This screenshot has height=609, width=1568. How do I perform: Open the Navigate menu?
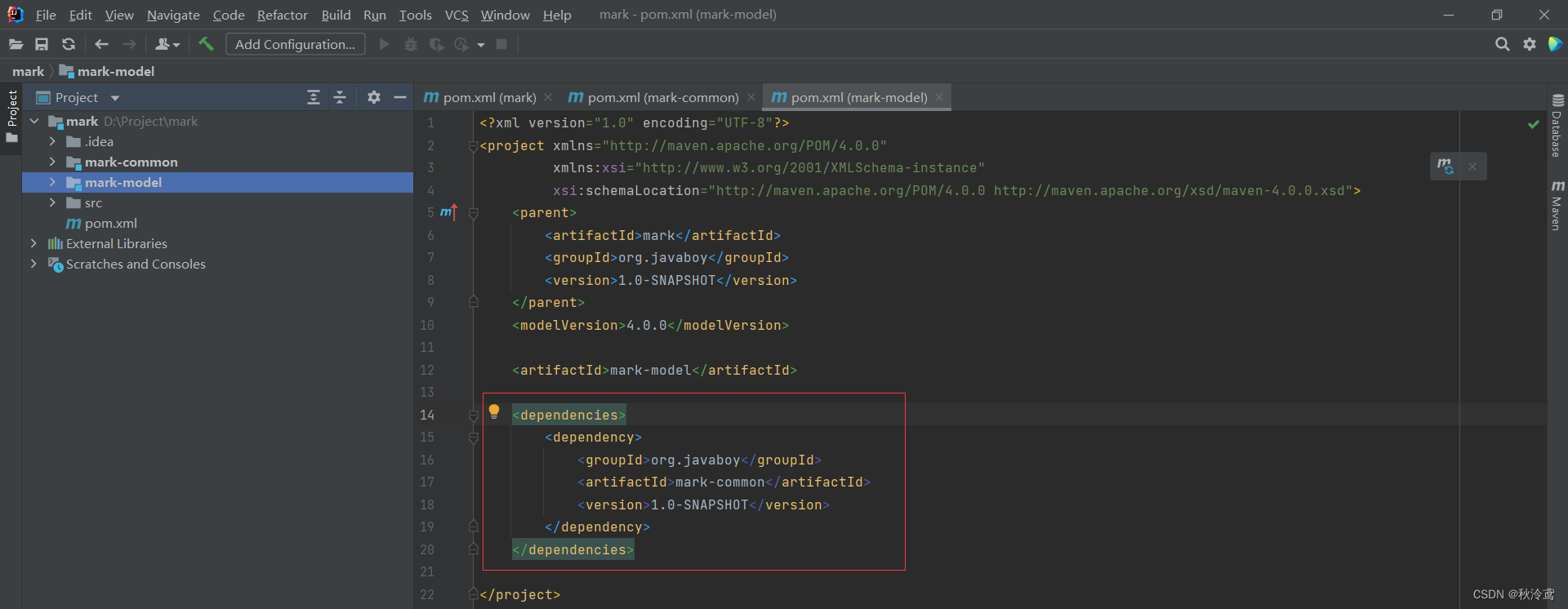point(173,15)
